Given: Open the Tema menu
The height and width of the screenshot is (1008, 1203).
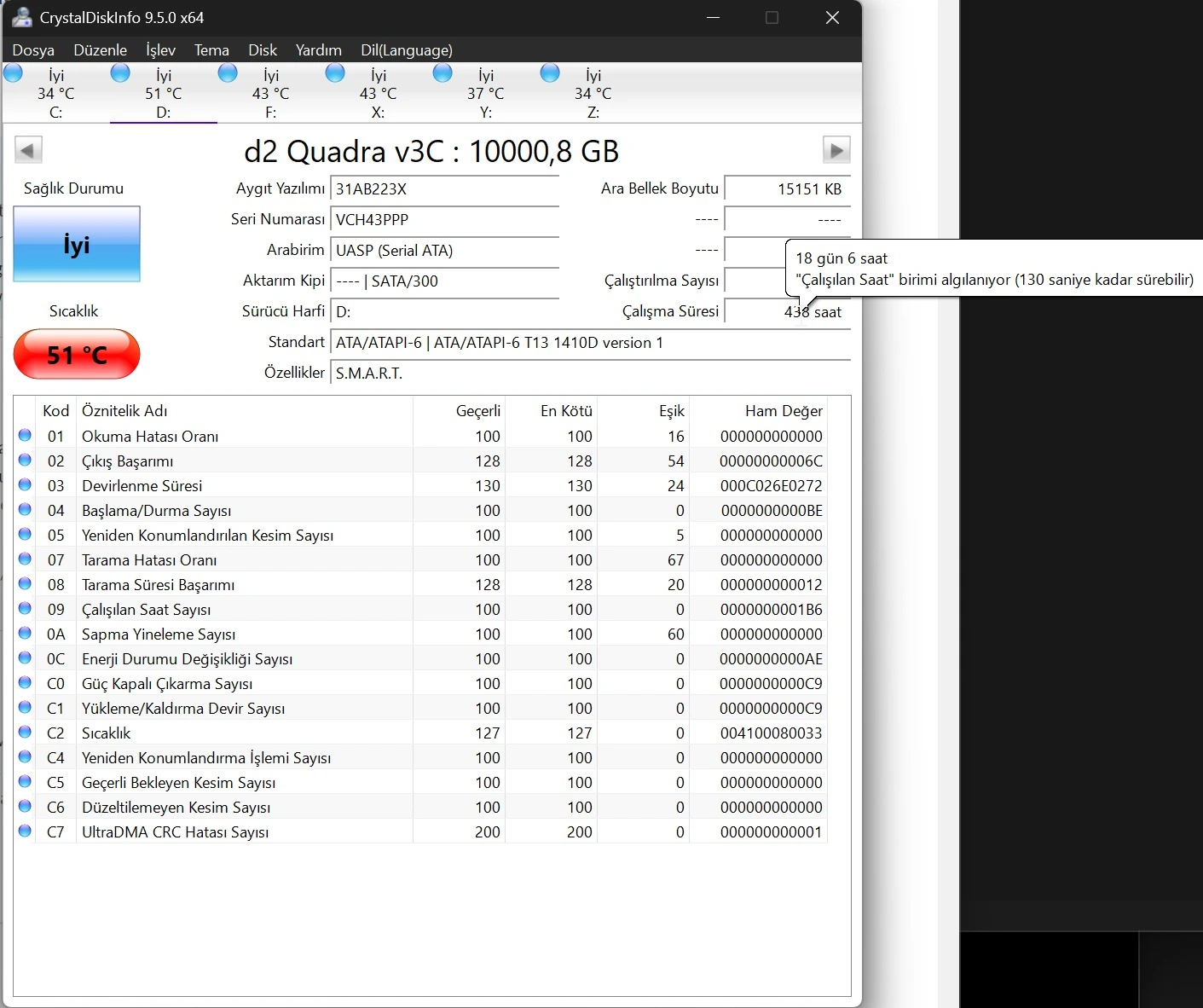Looking at the screenshot, I should pyautogui.click(x=211, y=50).
